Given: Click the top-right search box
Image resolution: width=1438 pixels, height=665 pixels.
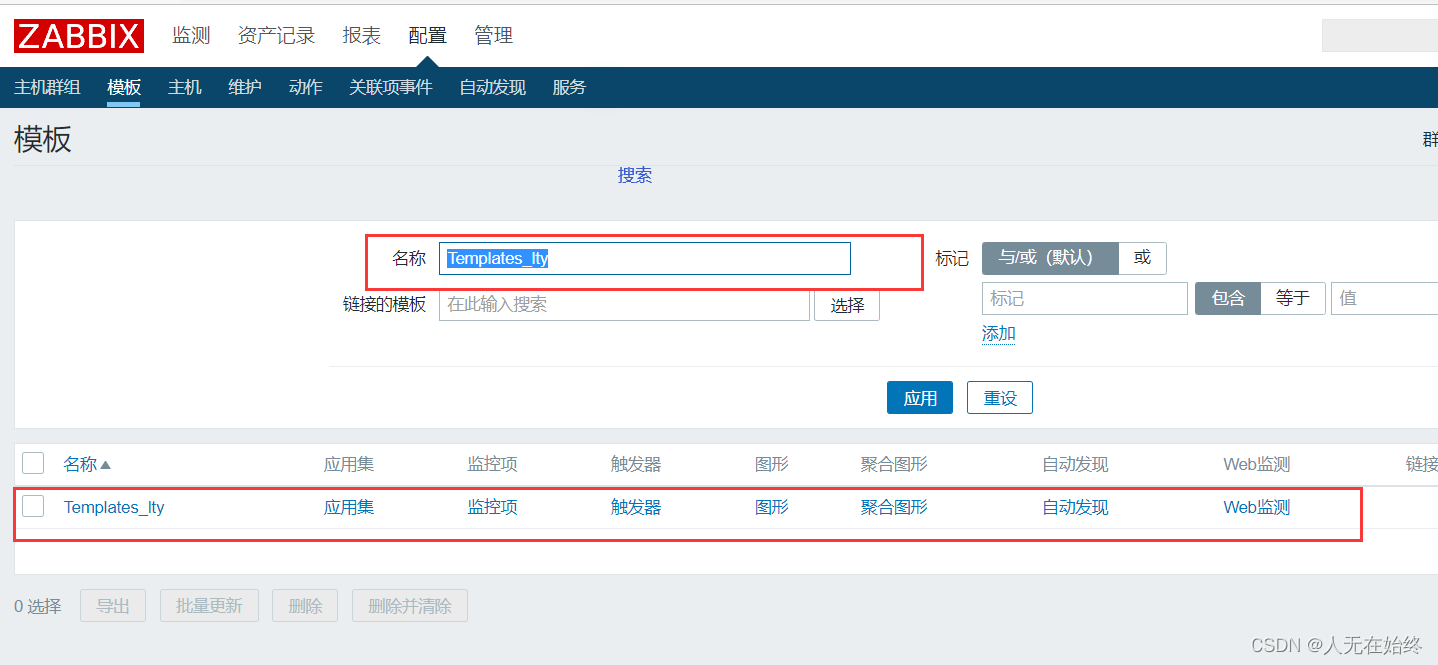Looking at the screenshot, I should click(1380, 36).
